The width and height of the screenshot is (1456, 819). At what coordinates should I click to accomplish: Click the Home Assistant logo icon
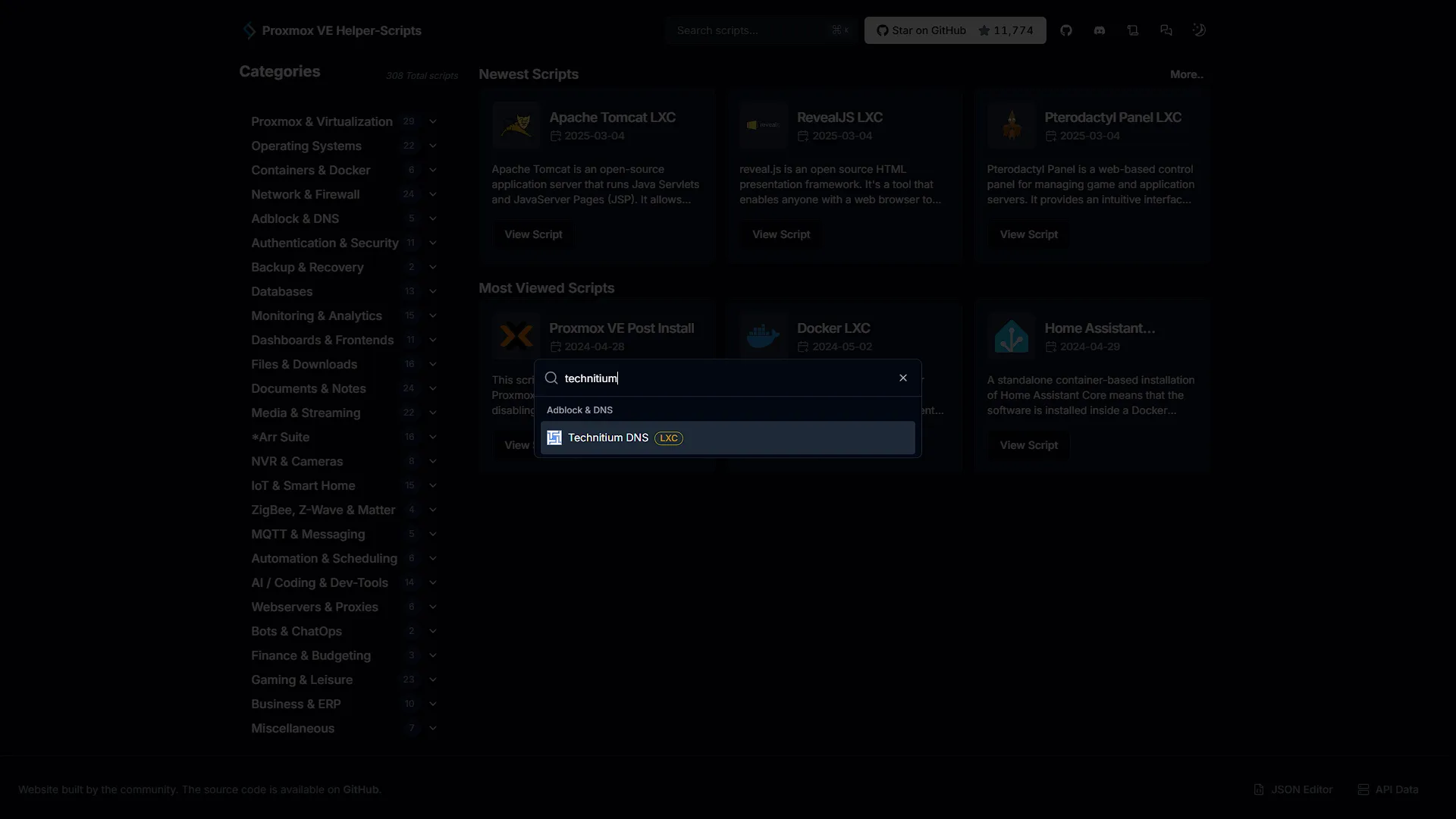(1012, 336)
